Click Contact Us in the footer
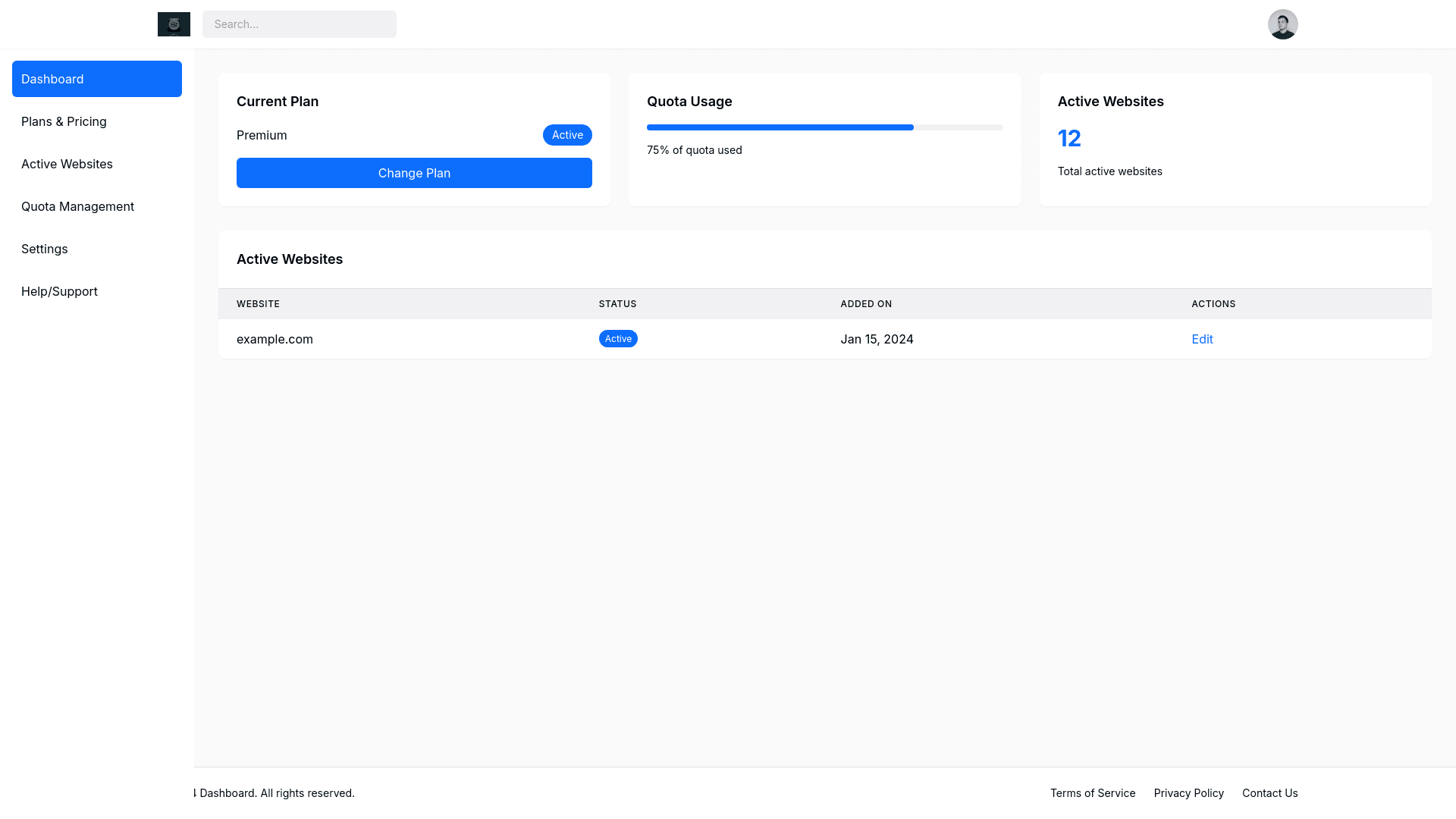 point(1269,793)
